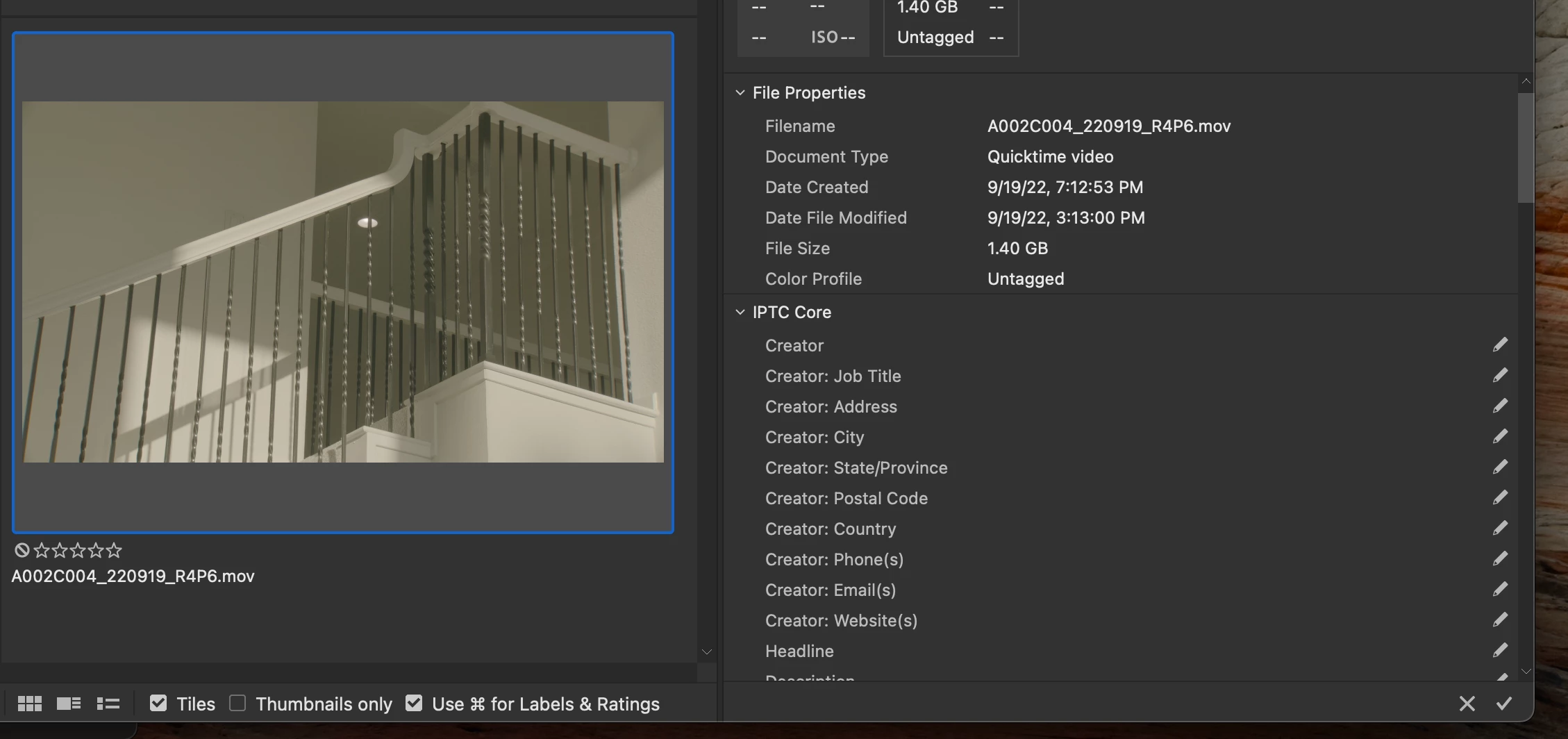Click the Creator: Postal Code label
The height and width of the screenshot is (739, 1568).
click(846, 499)
